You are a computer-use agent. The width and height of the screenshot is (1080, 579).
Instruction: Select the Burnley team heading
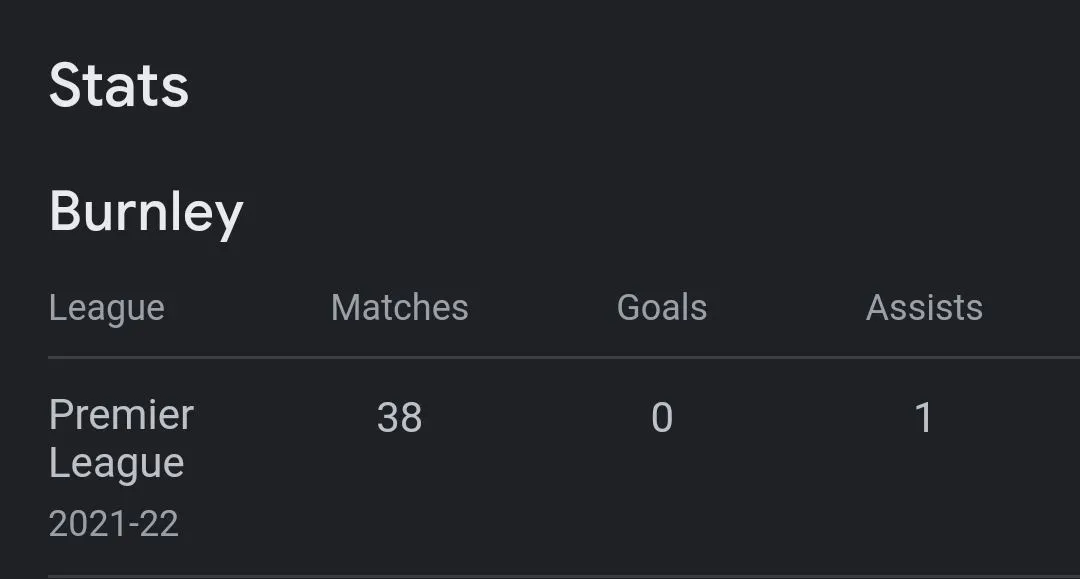[146, 212]
